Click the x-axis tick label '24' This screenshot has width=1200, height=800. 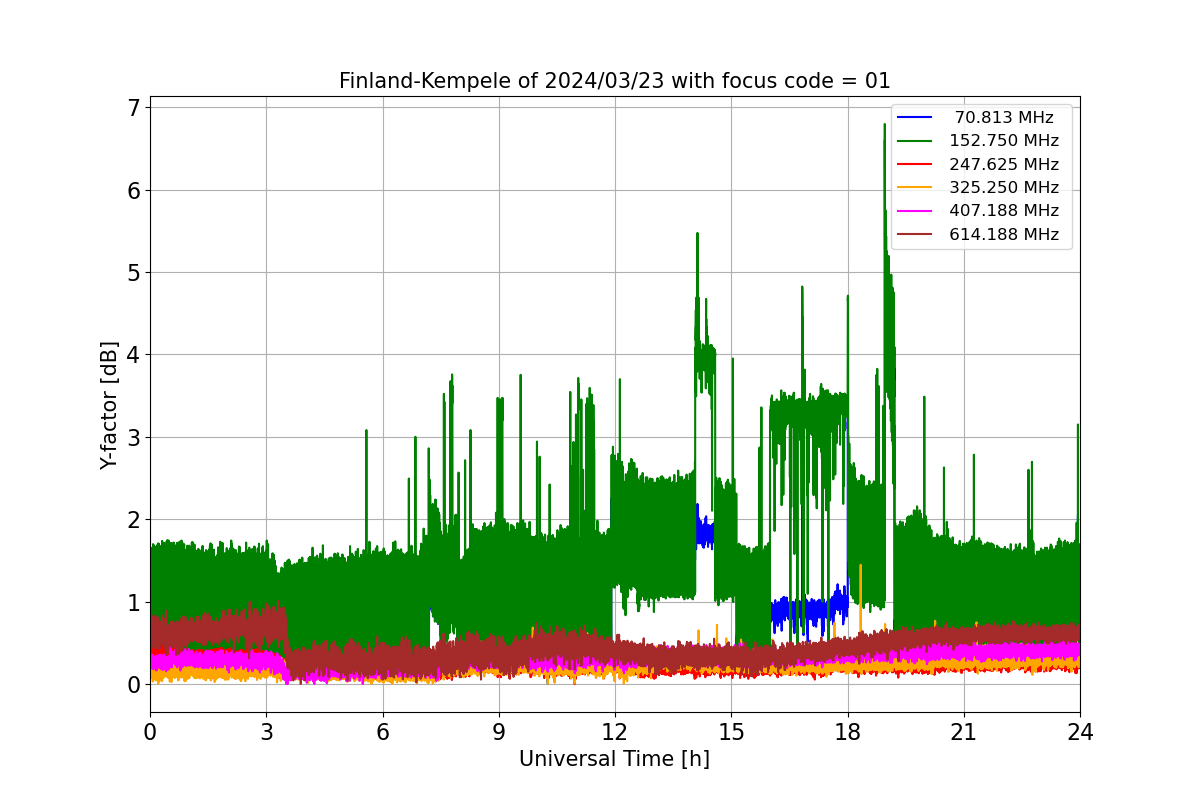coord(1080,732)
